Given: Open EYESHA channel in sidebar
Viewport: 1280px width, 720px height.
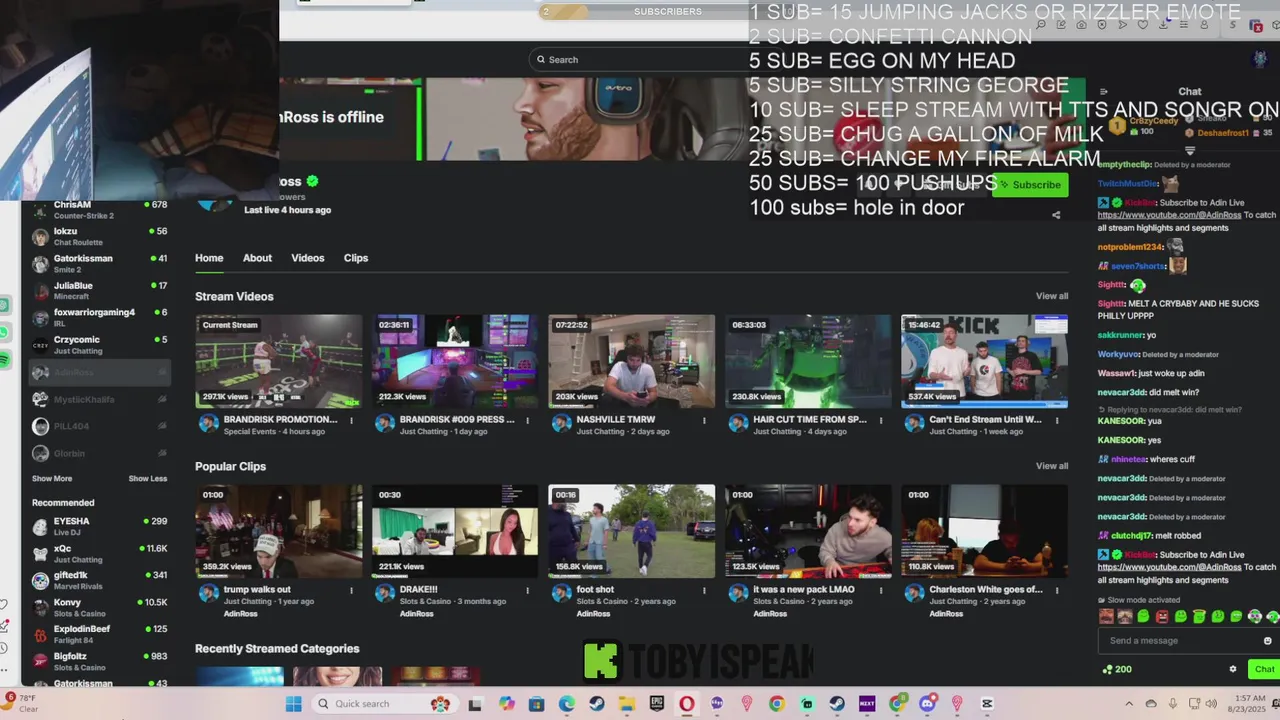Looking at the screenshot, I should pyautogui.click(x=100, y=526).
